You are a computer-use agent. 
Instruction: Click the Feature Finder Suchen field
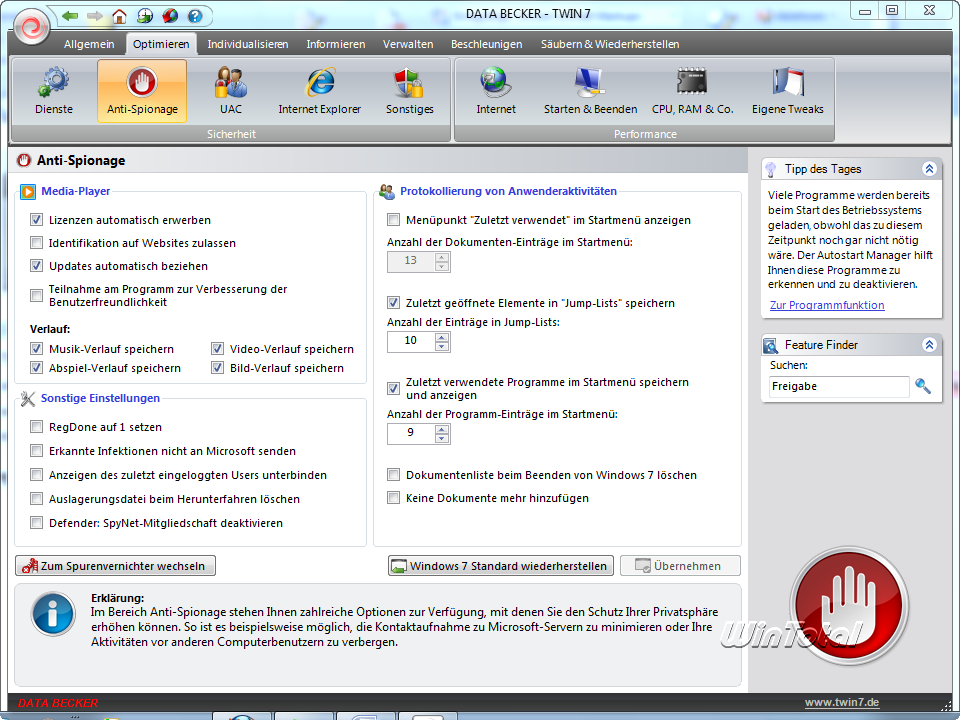(839, 386)
